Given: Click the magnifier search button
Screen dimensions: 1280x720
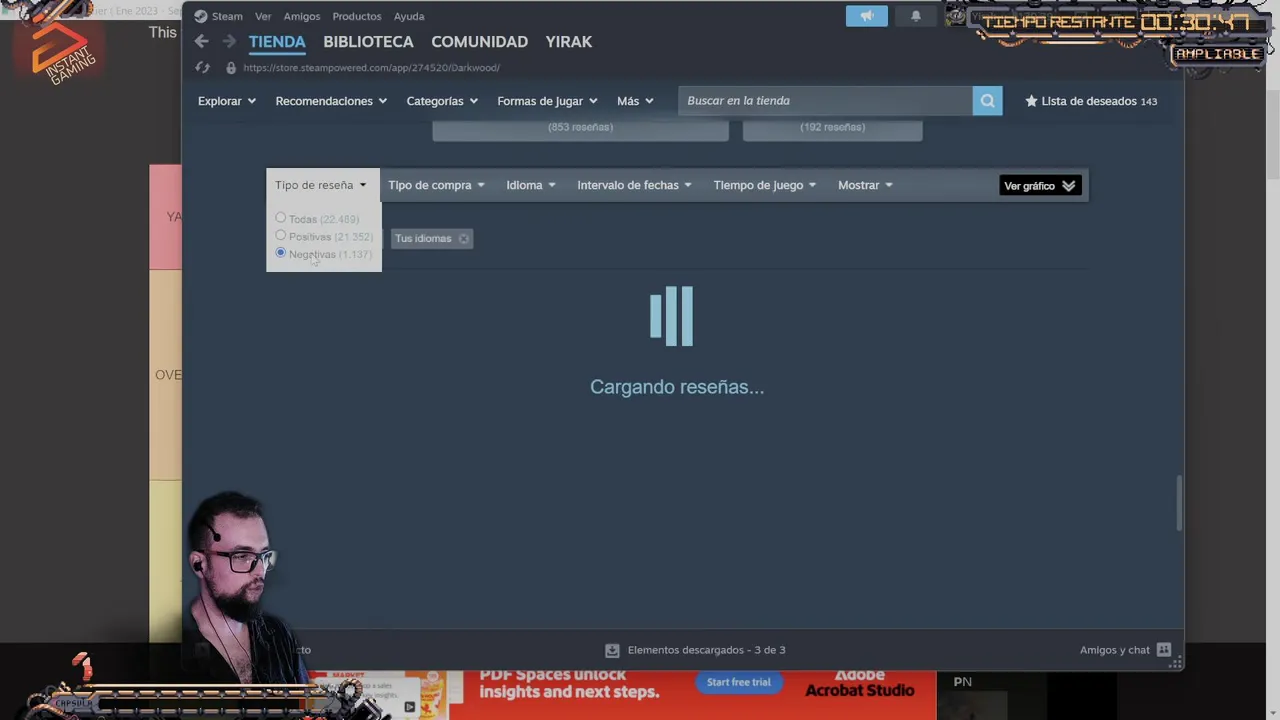Looking at the screenshot, I should point(987,100).
